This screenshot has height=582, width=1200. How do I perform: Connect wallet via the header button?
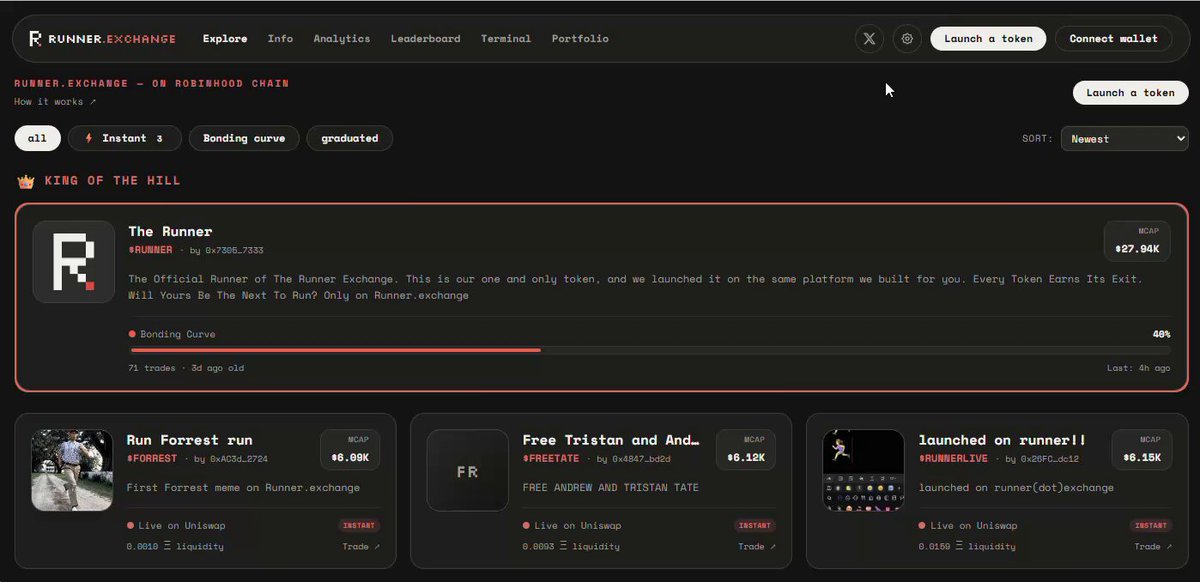pyautogui.click(x=1114, y=39)
